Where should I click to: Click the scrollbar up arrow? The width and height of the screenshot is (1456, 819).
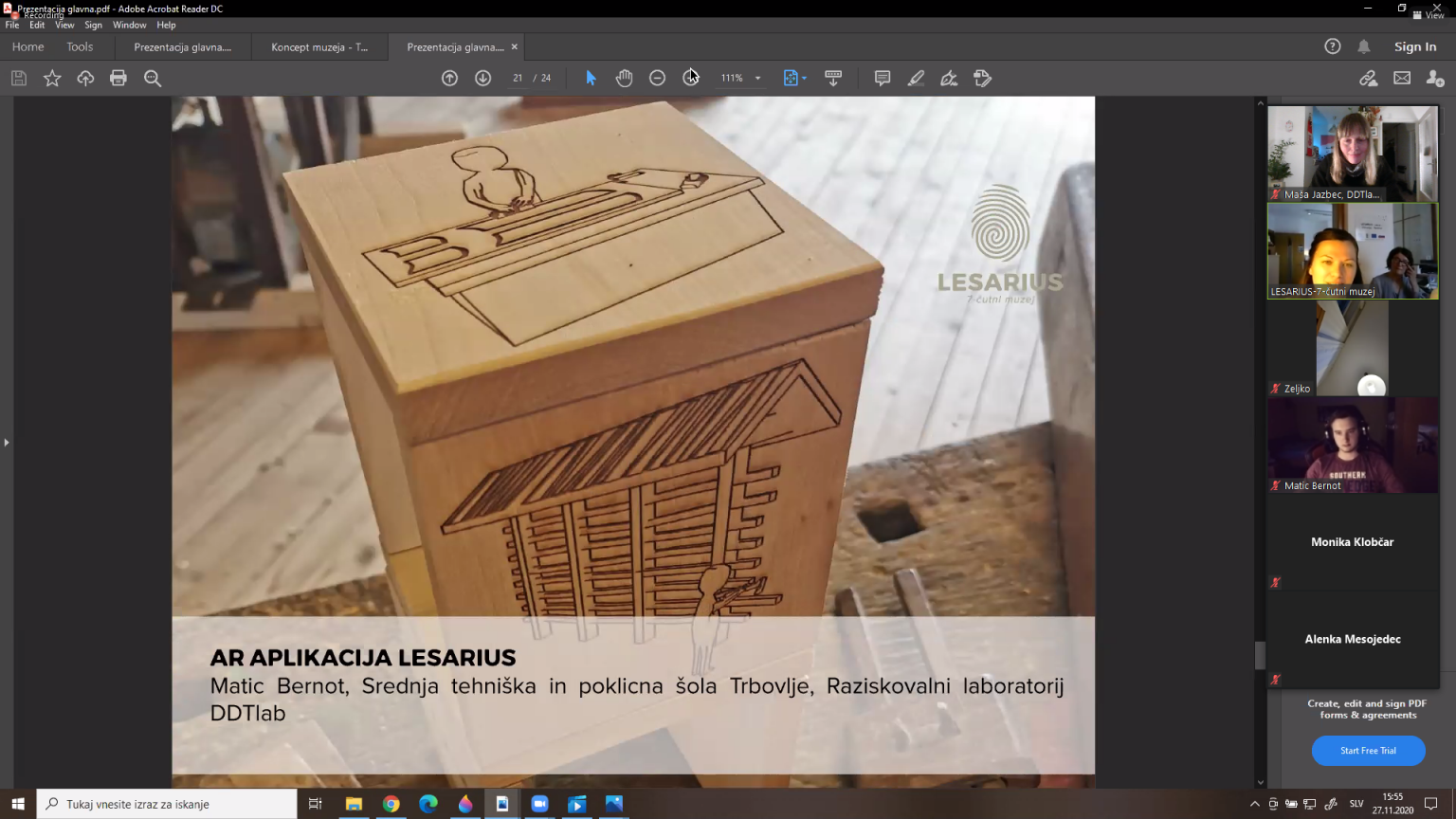(x=1260, y=102)
